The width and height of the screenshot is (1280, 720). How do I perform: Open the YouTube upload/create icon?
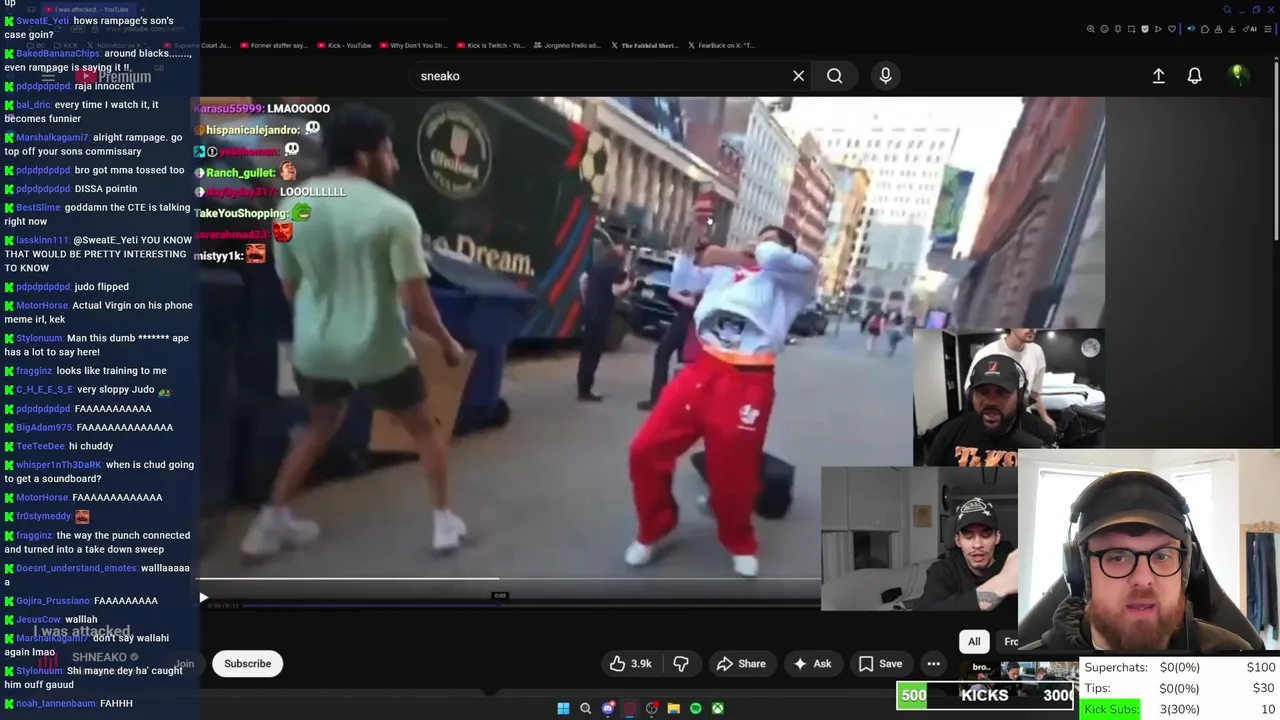1158,76
